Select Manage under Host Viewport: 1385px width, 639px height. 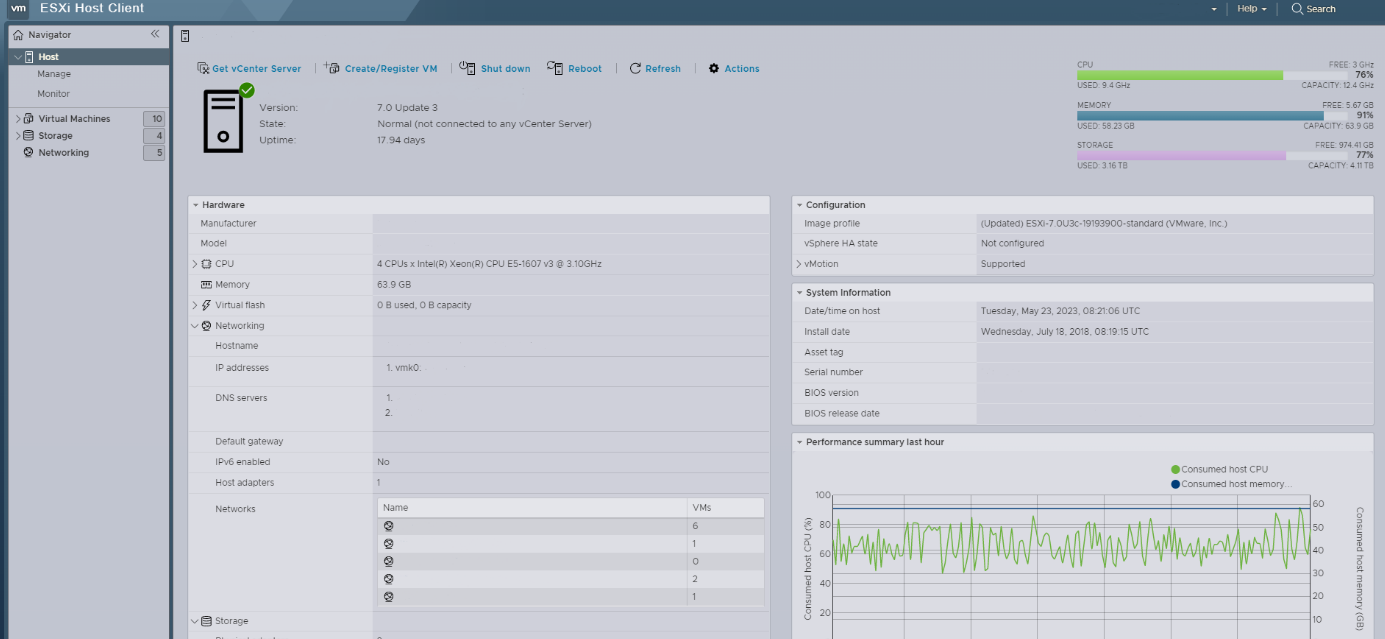(x=54, y=74)
